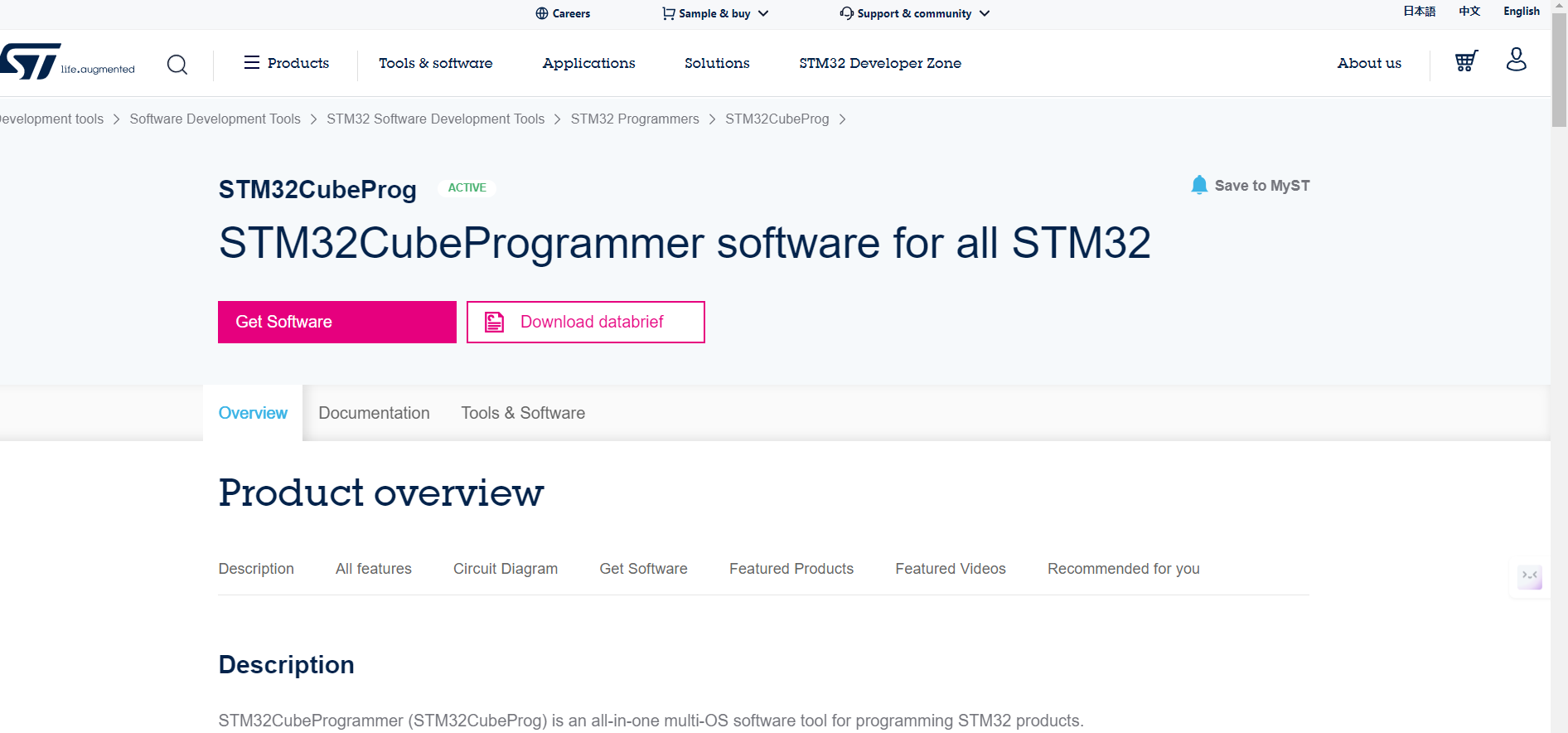This screenshot has width=1568, height=733.
Task: Switch to the Tools & Software tab
Action: 523,413
